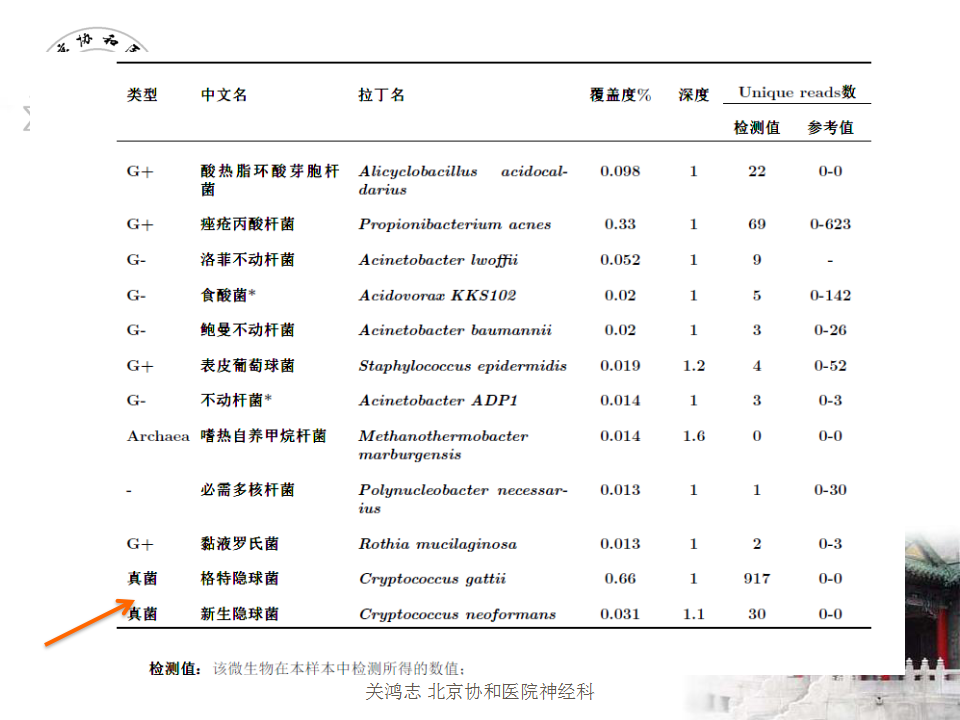Click the 深度 column header
The image size is (960, 720).
[x=694, y=95]
